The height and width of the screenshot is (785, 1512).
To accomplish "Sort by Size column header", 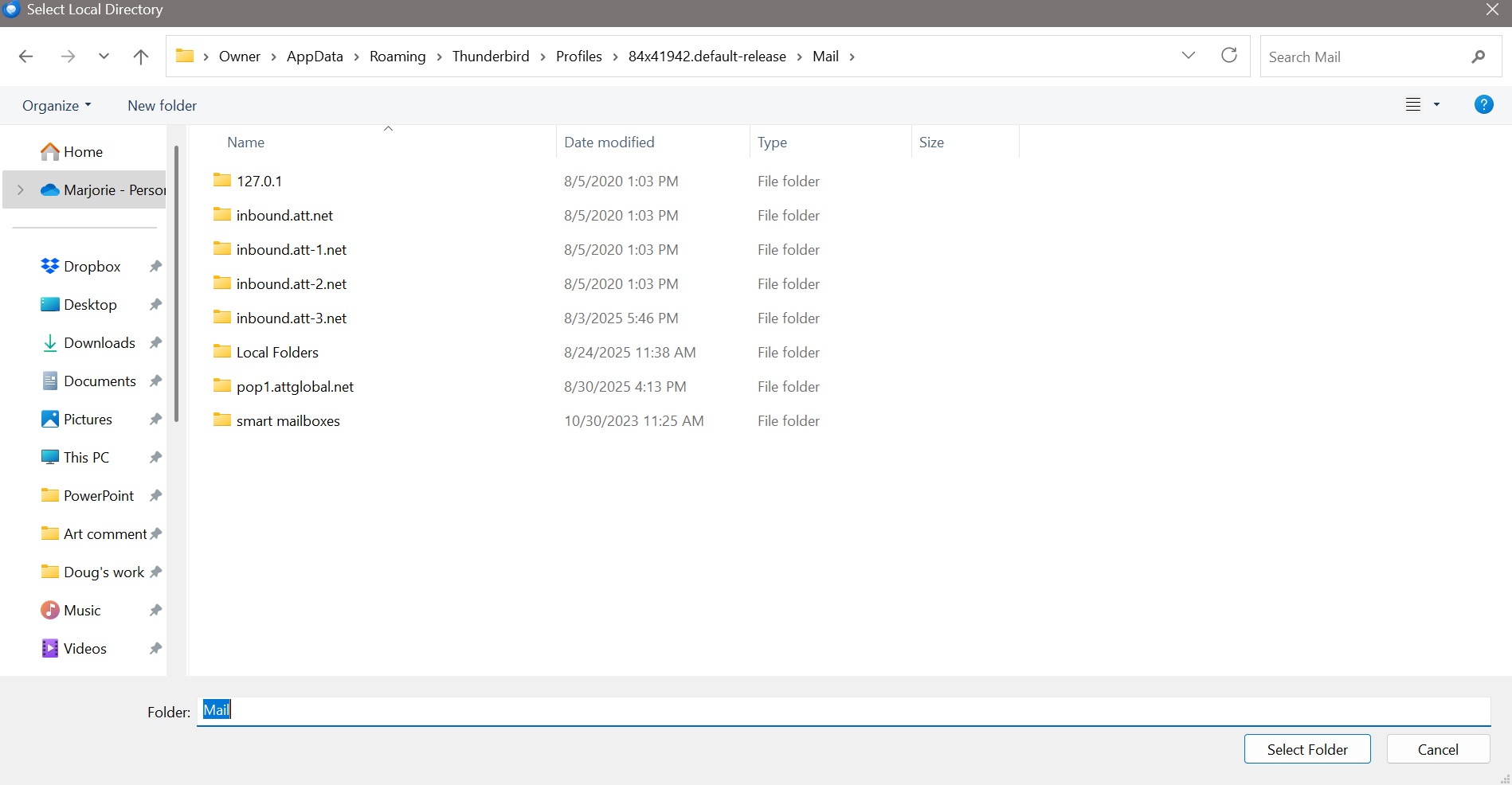I will pyautogui.click(x=931, y=143).
